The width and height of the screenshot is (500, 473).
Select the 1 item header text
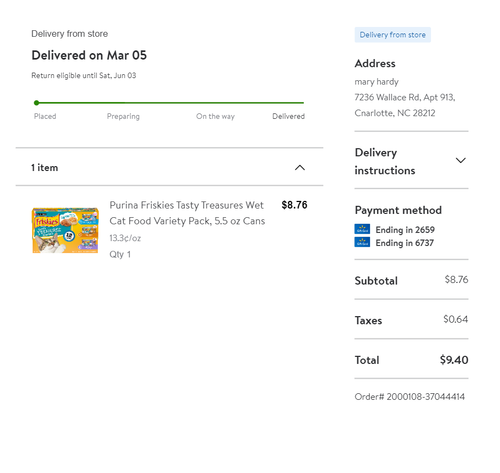tap(44, 168)
